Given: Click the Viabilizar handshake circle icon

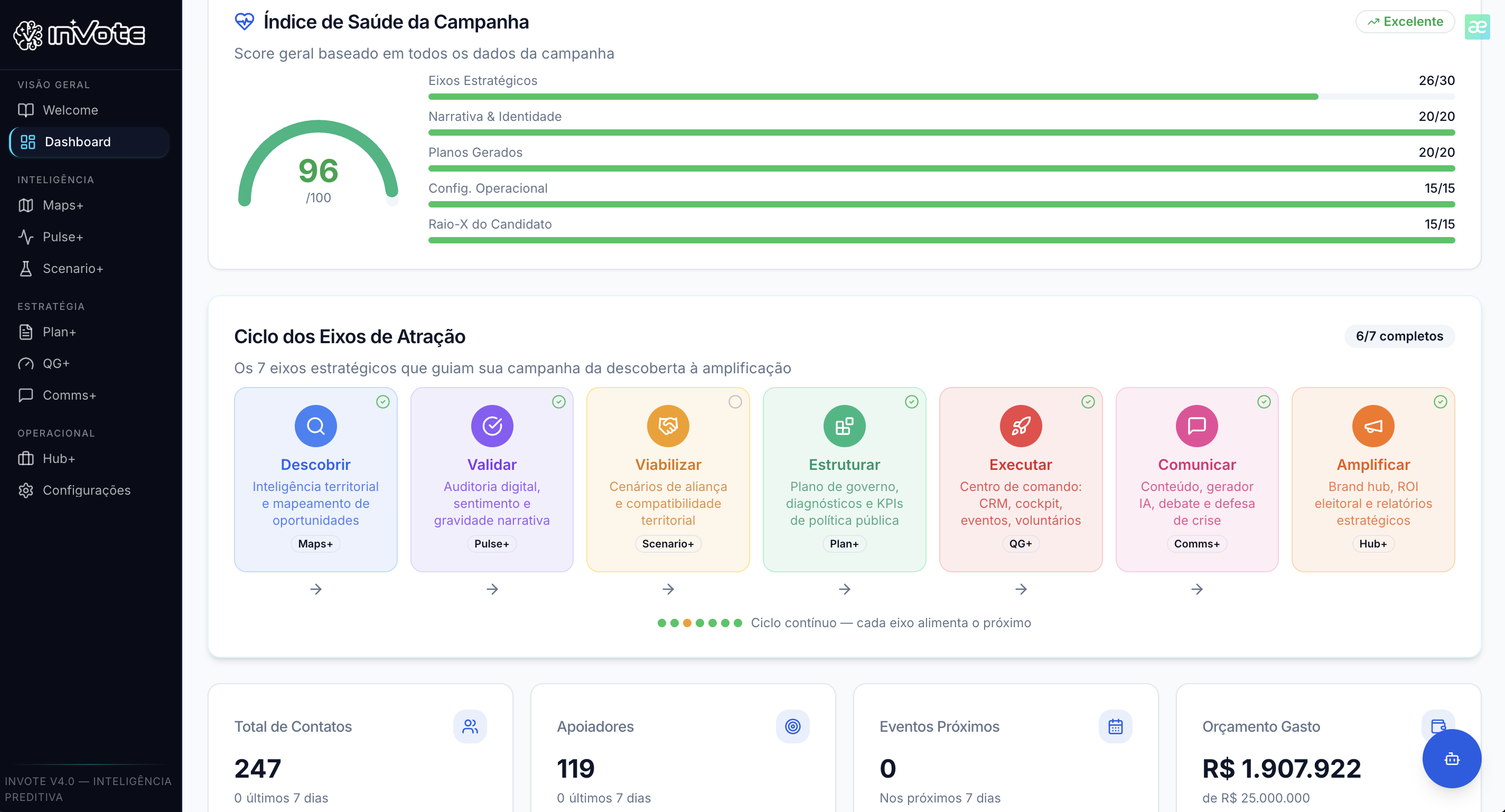Looking at the screenshot, I should coord(668,426).
